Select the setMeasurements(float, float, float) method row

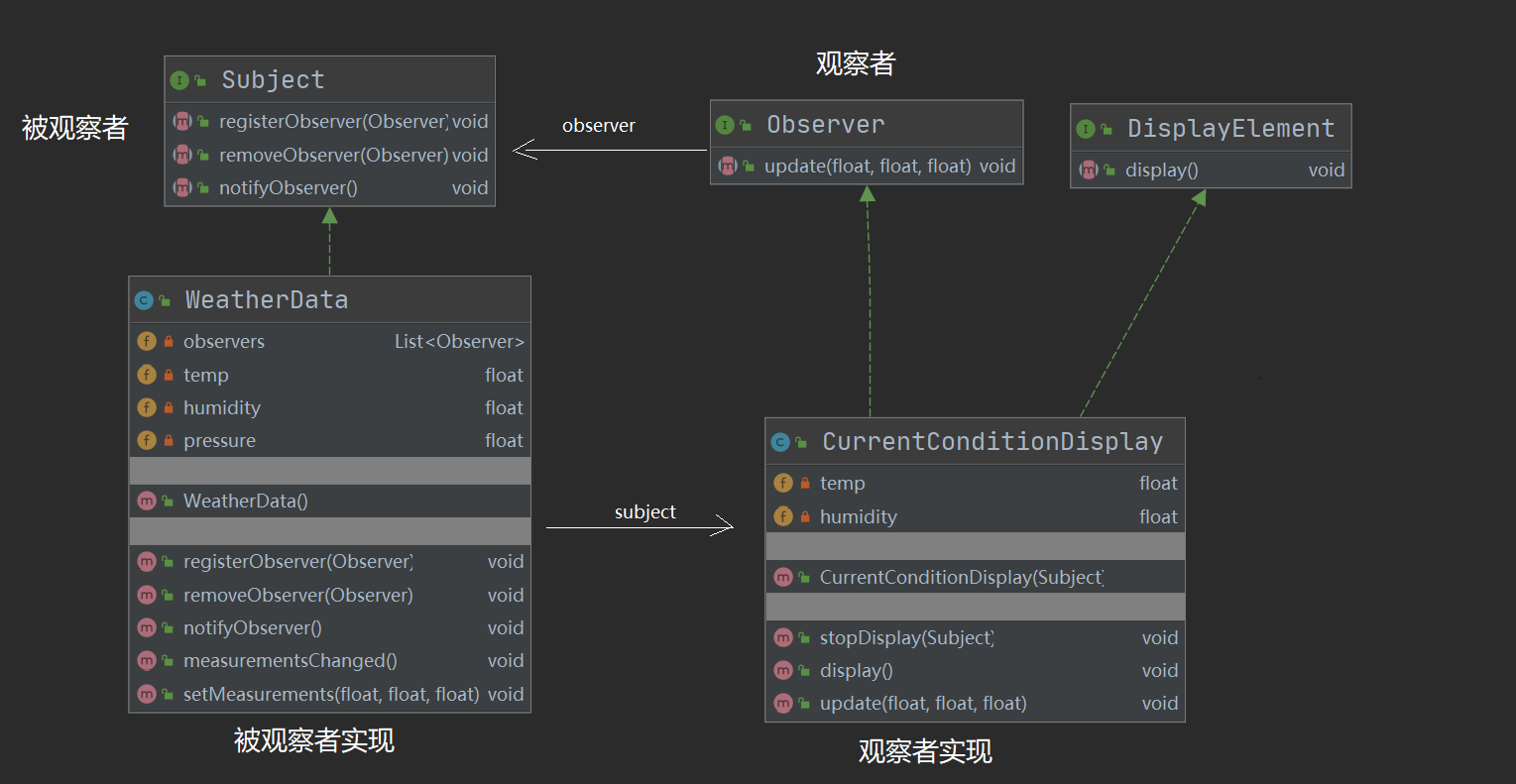click(x=331, y=695)
